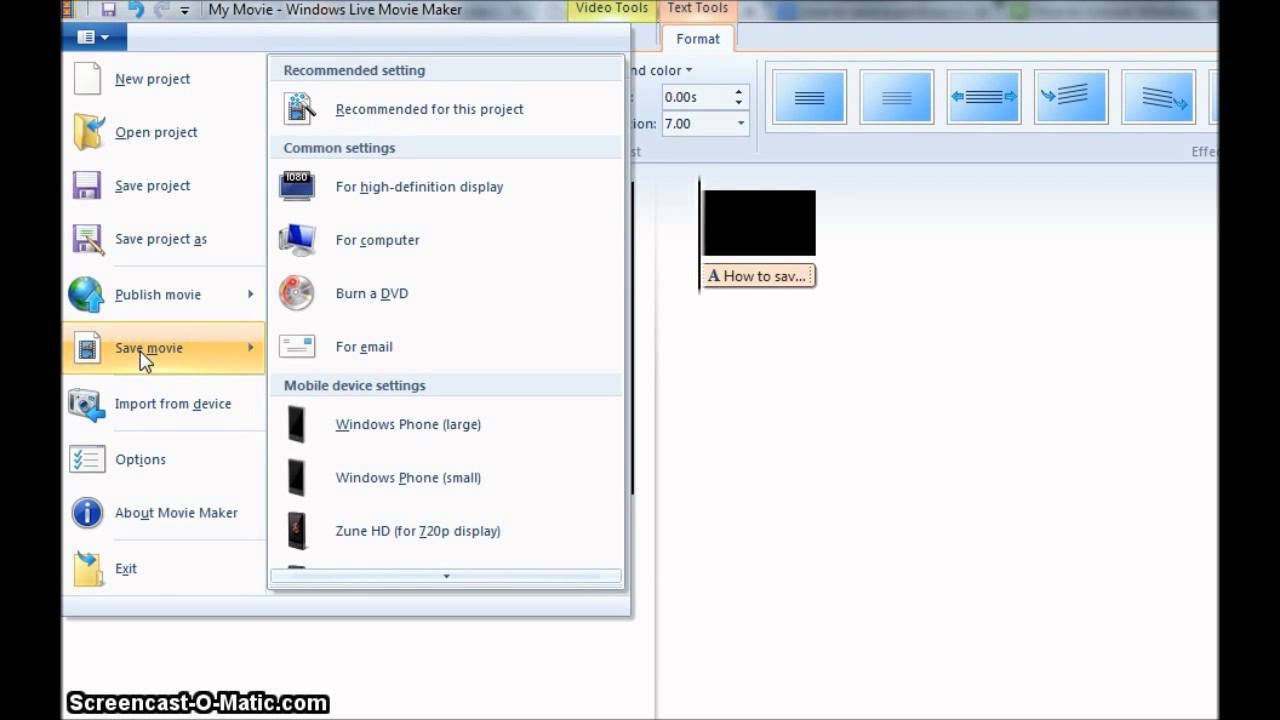Open the Customize Quick Access Toolbar arrow
This screenshot has height=720, width=1280.
185,11
